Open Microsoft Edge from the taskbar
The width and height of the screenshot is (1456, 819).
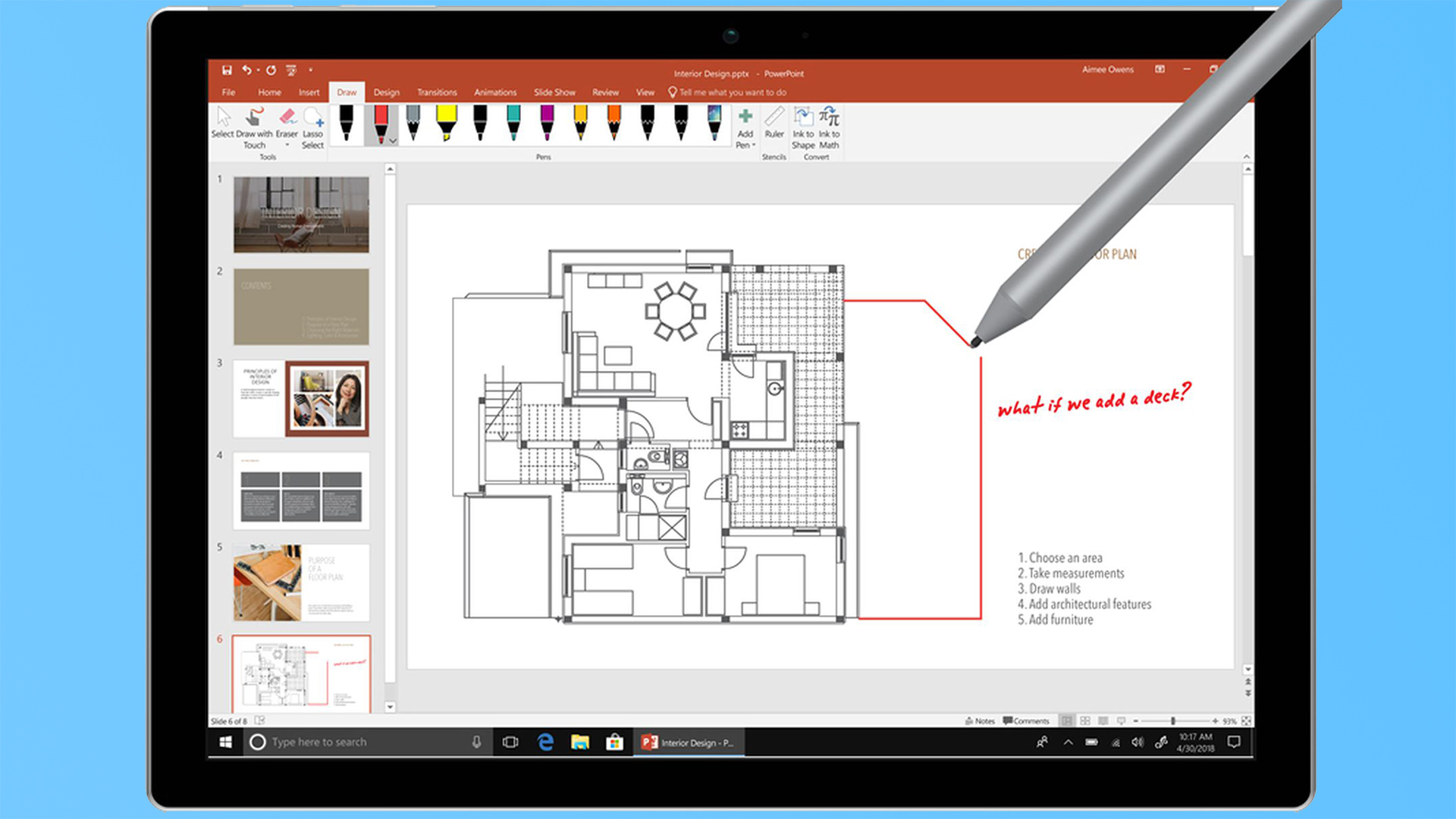click(545, 742)
